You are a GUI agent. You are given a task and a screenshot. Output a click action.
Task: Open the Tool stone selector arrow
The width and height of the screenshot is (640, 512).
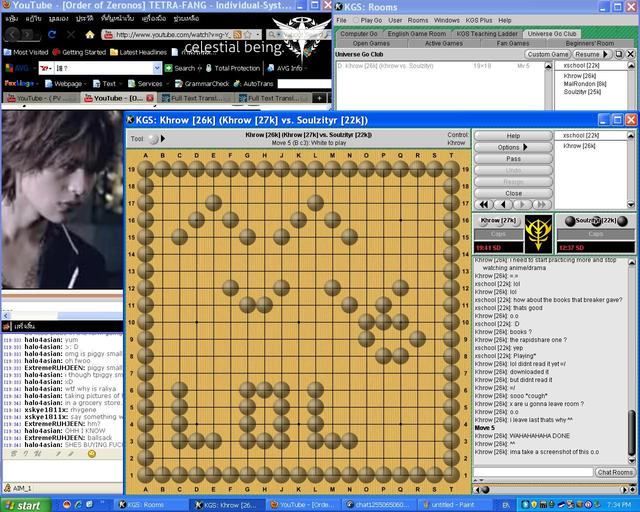coord(163,138)
